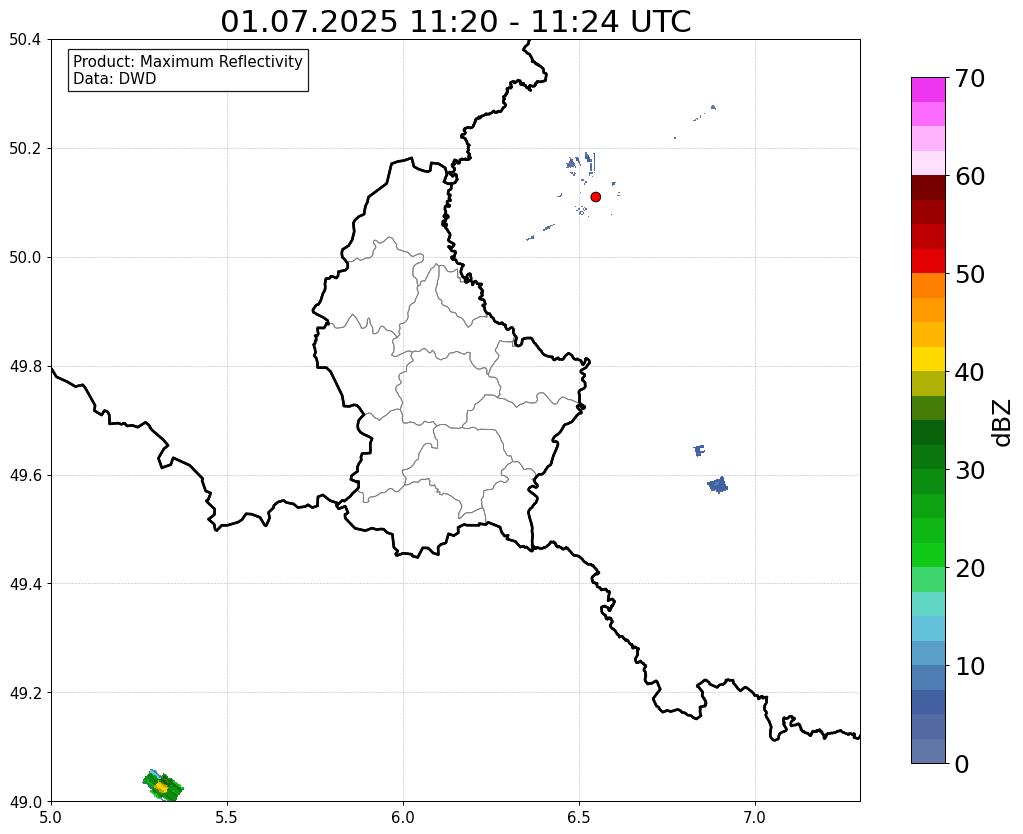Click the x-axis label 6.0
Screen dimensions: 1023x834
tap(403, 817)
